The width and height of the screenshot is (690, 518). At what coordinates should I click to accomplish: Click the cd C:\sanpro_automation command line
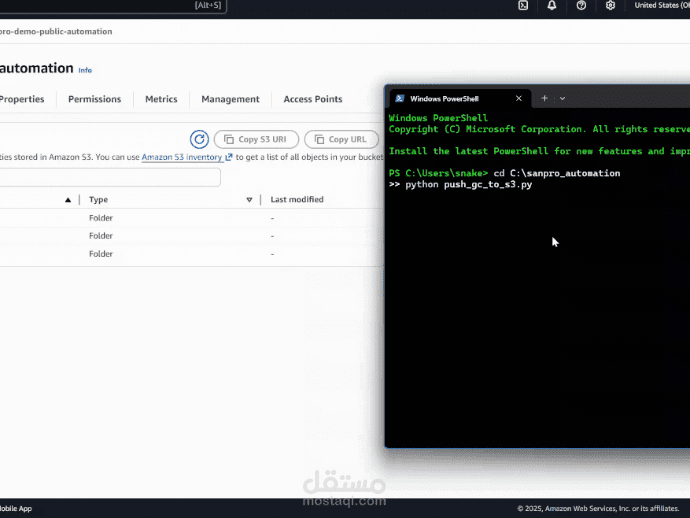tap(557, 173)
